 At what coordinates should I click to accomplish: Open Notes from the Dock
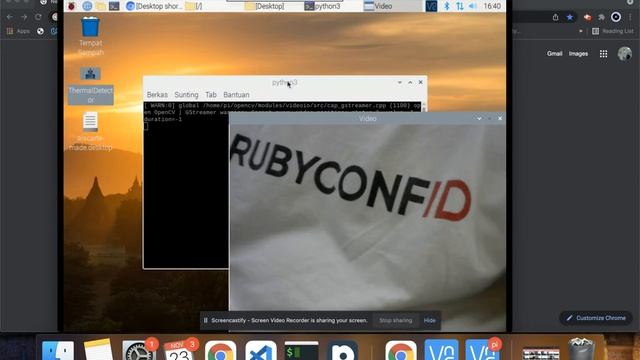tap(98, 350)
